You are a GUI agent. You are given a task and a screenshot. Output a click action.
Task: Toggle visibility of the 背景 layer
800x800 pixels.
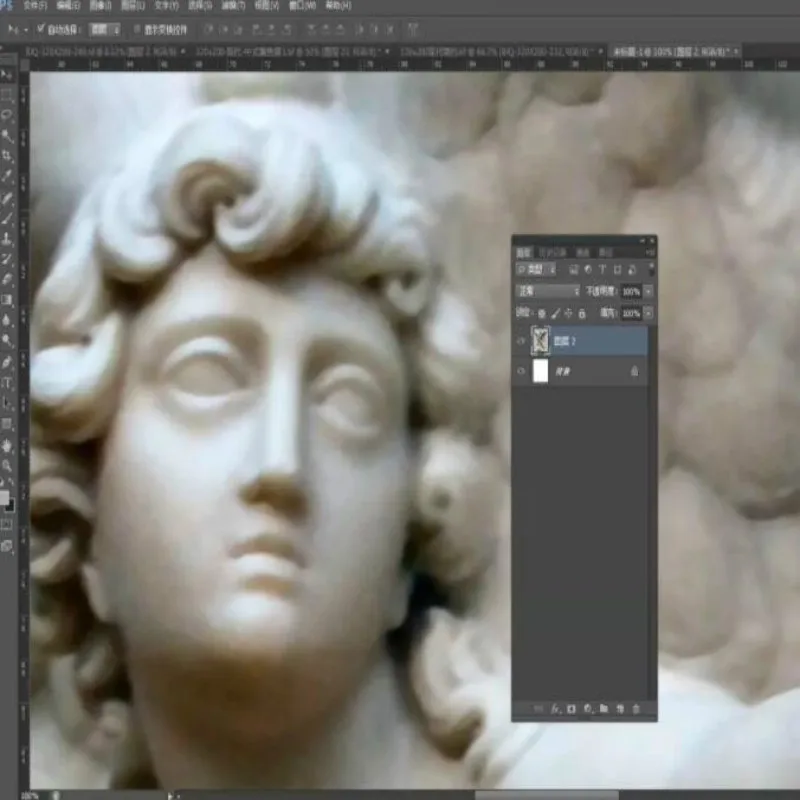[522, 371]
